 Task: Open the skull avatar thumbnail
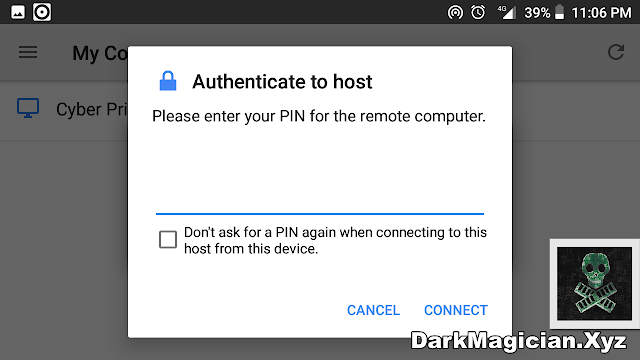[595, 284]
